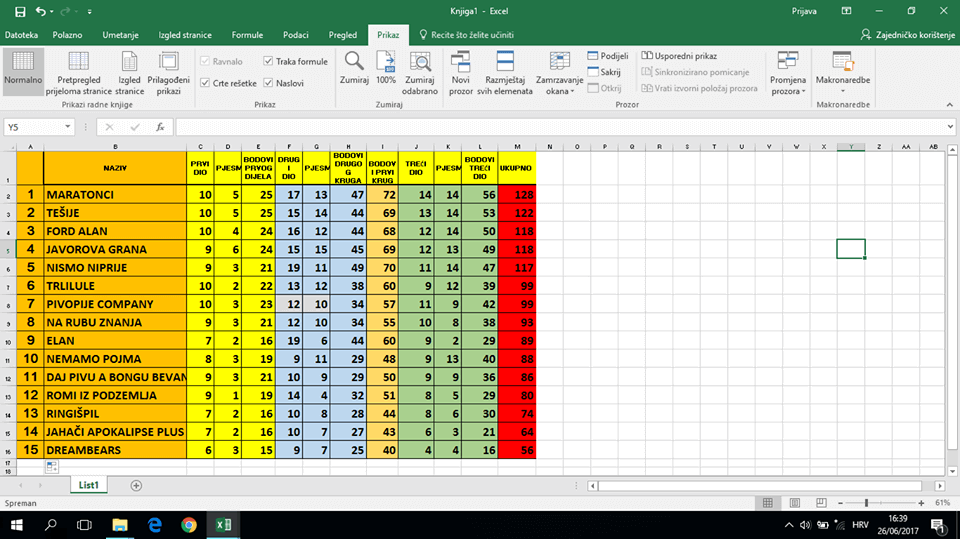Expand the Makronaredbe dropdown
The image size is (960, 539).
pyautogui.click(x=843, y=70)
